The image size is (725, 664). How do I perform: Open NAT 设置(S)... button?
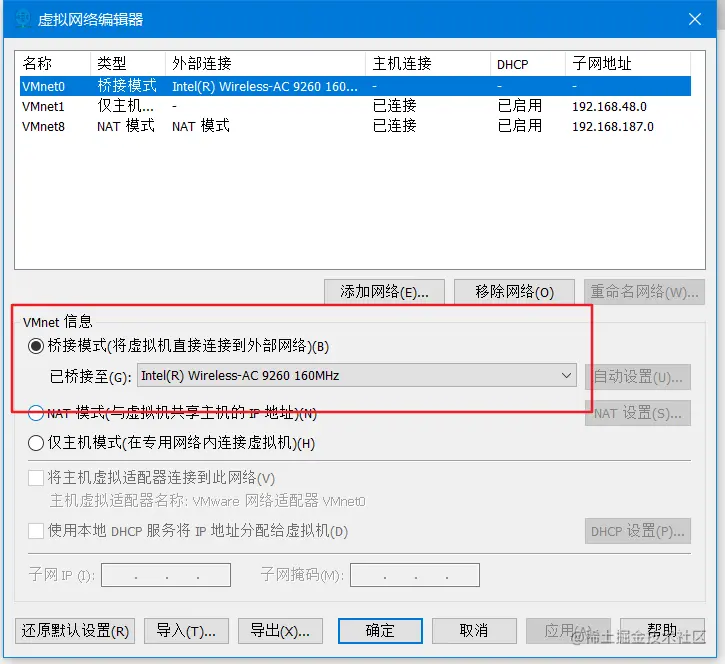click(x=638, y=413)
